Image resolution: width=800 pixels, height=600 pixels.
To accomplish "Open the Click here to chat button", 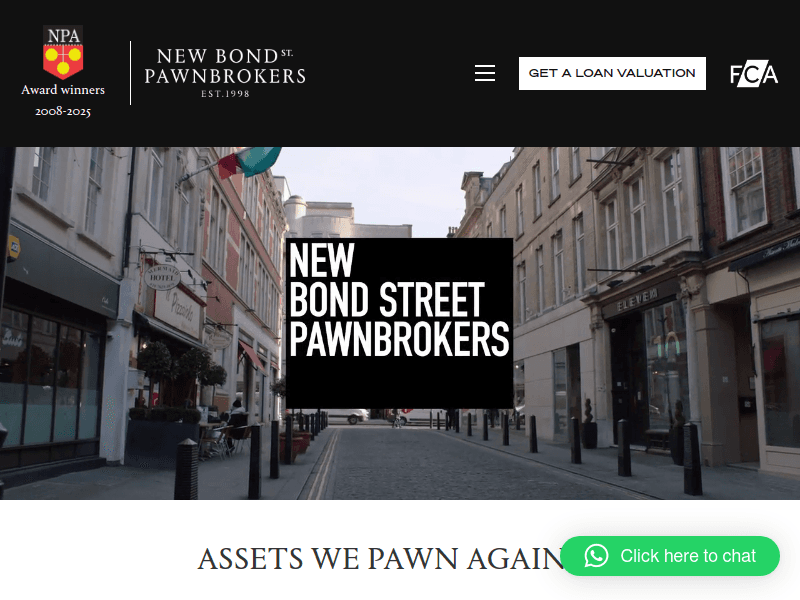I will pos(670,556).
